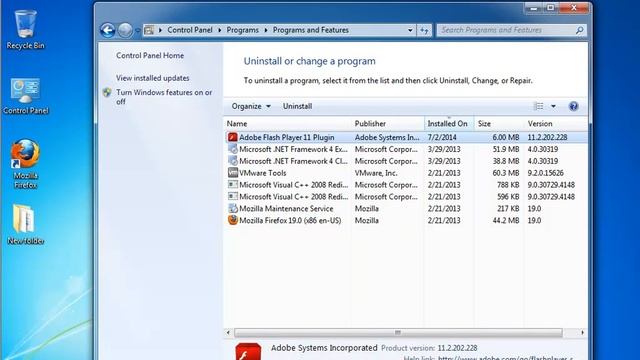640x360 pixels.
Task: Sort by the Size column header
Action: [499, 124]
